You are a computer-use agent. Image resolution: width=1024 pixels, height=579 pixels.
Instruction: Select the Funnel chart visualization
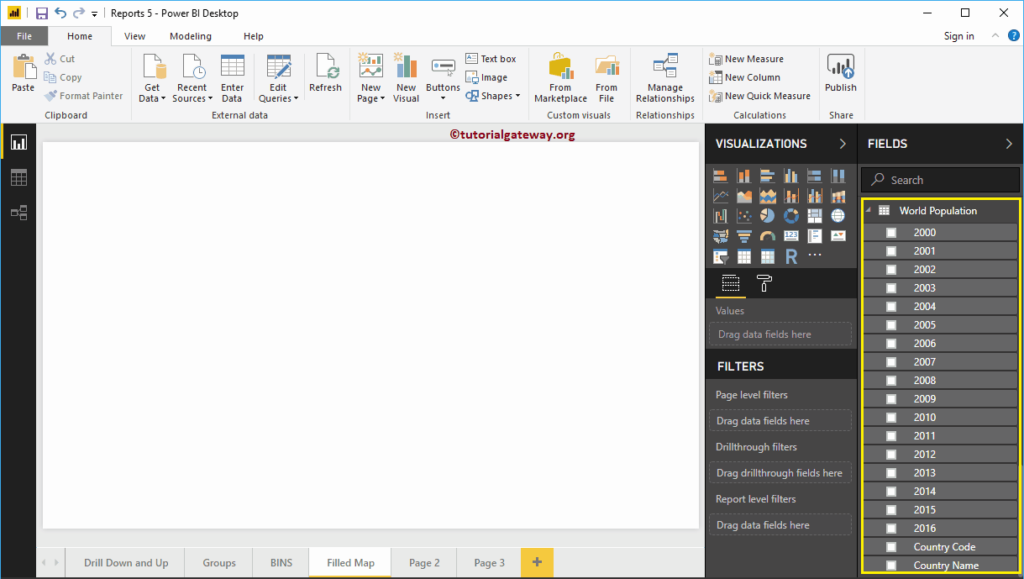point(744,236)
